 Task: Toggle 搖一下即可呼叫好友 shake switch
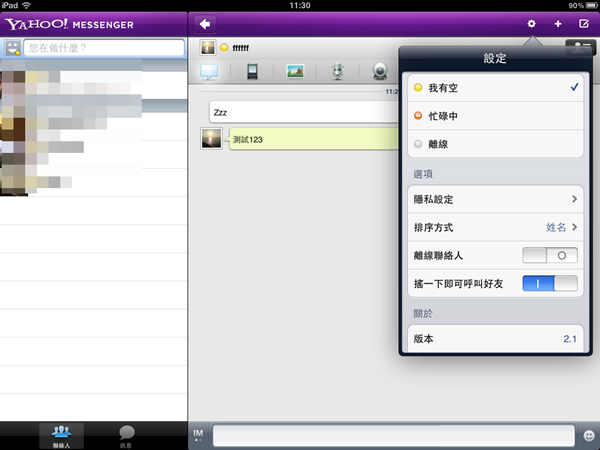[x=550, y=284]
